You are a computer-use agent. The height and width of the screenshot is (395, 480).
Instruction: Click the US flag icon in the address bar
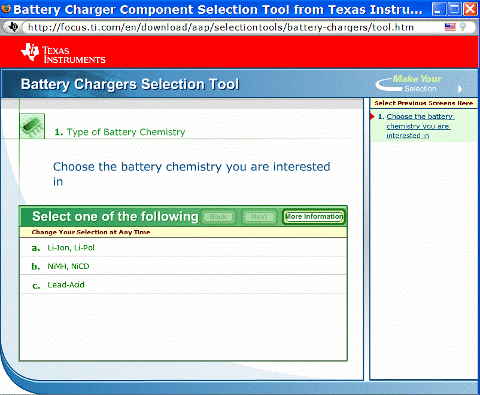pos(450,27)
